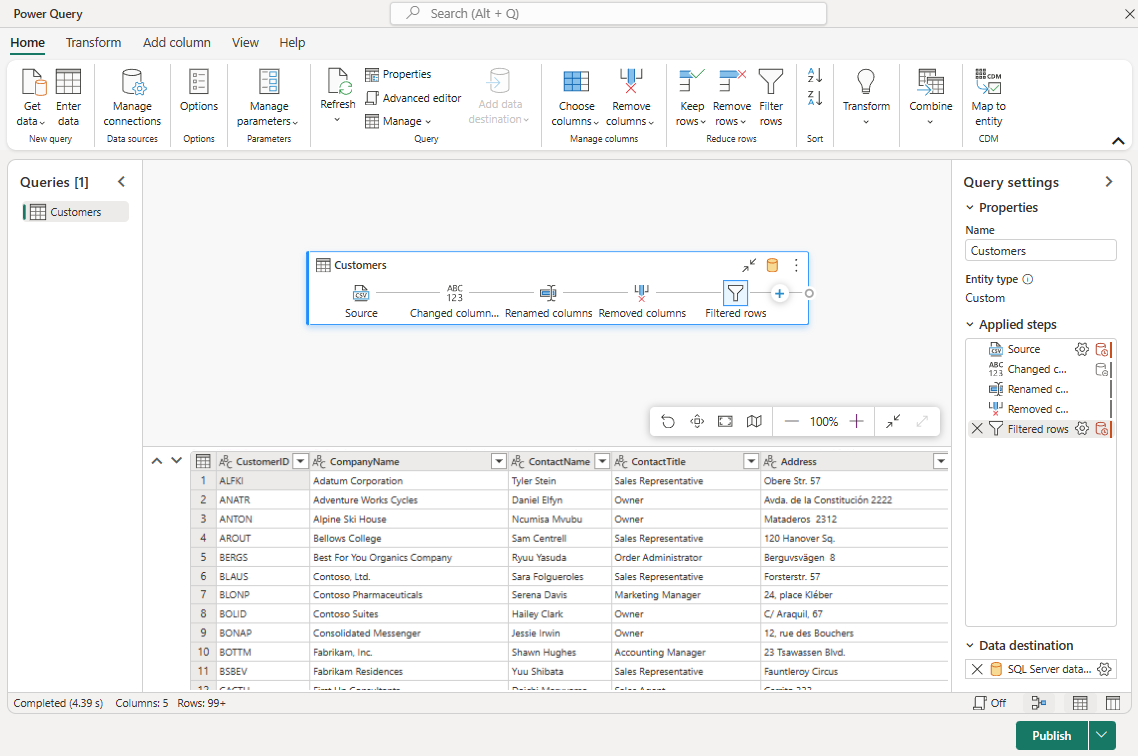Open the Publish split-button dropdown arrow

tap(1102, 735)
